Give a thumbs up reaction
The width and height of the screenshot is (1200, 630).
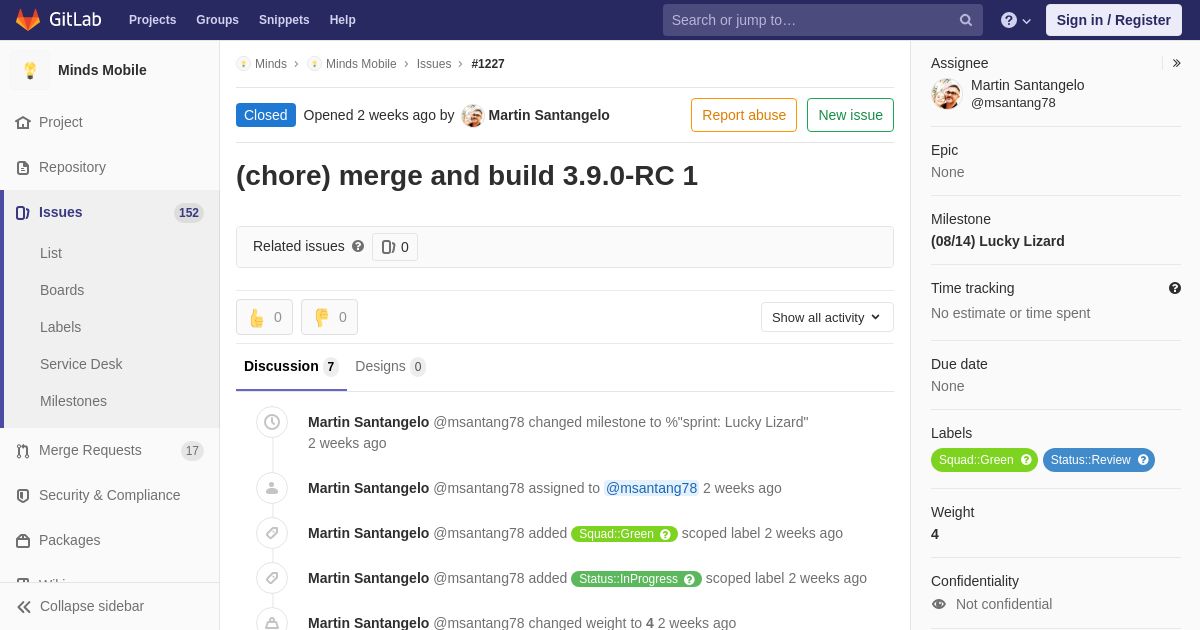[264, 317]
